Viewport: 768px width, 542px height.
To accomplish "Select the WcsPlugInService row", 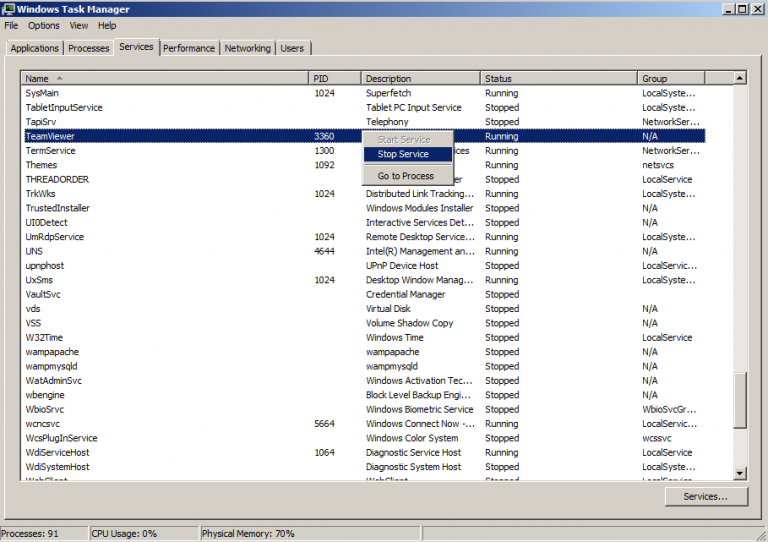I will (x=365, y=438).
